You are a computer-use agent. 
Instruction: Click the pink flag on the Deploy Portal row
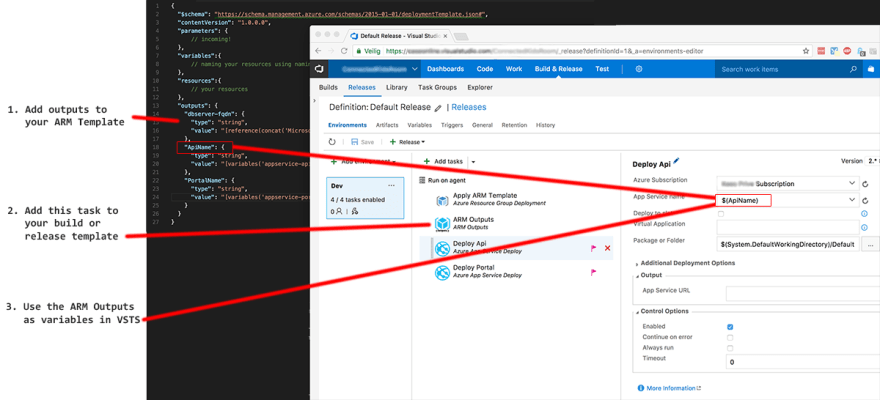[x=593, y=272]
